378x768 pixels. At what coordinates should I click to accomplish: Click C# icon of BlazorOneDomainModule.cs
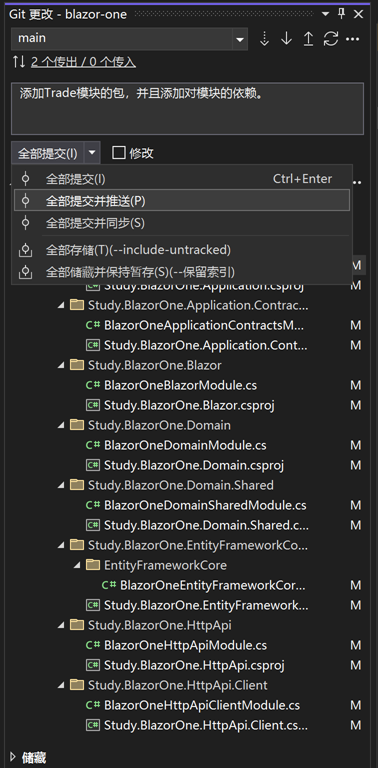click(x=93, y=445)
